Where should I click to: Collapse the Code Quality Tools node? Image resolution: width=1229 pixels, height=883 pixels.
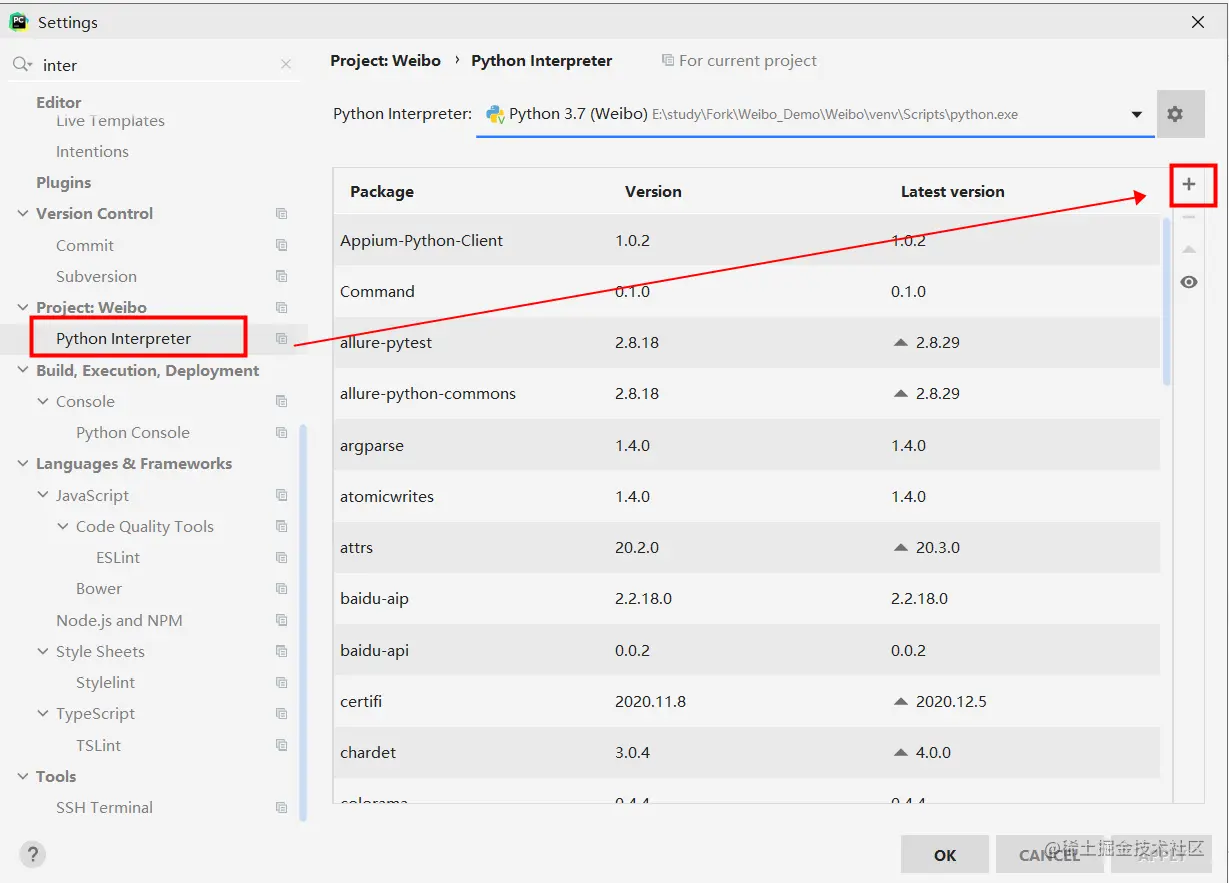(x=63, y=526)
